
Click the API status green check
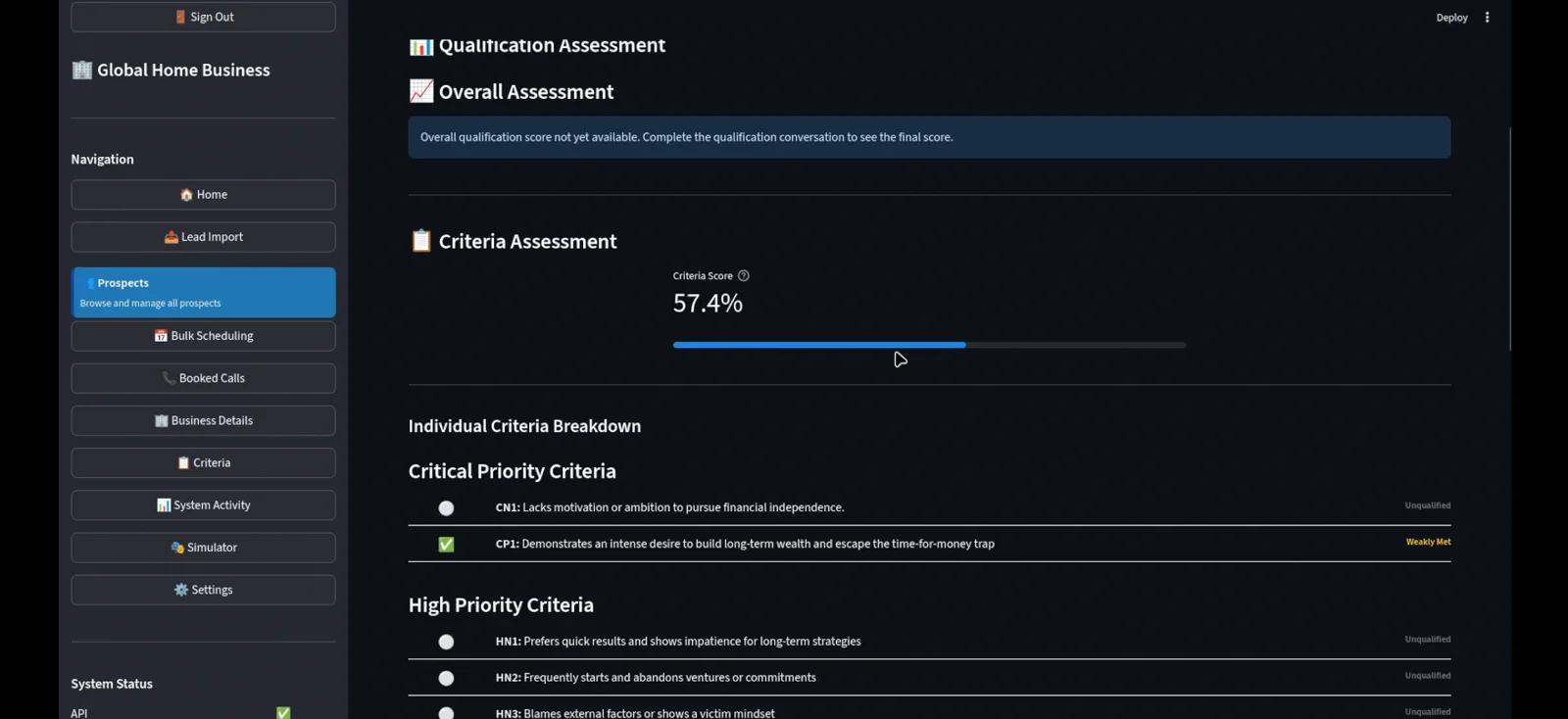coord(283,712)
